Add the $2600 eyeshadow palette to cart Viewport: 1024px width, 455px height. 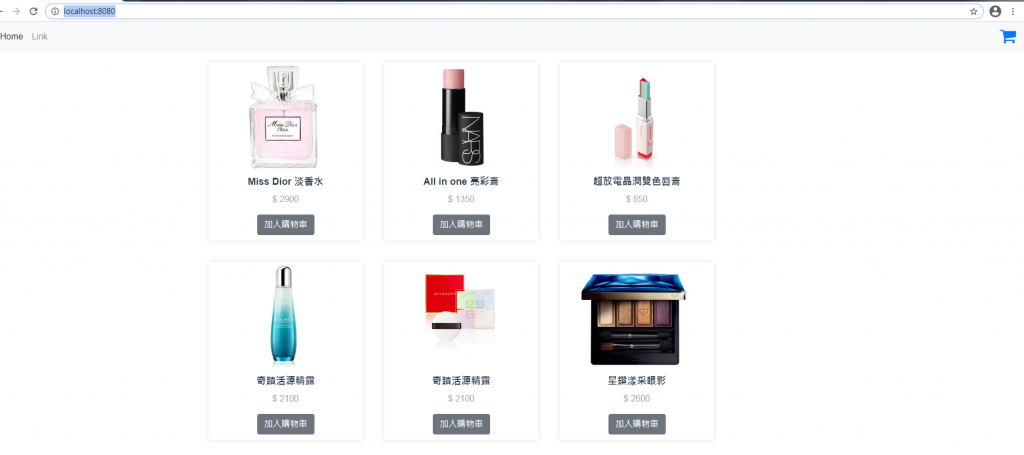[x=637, y=424]
